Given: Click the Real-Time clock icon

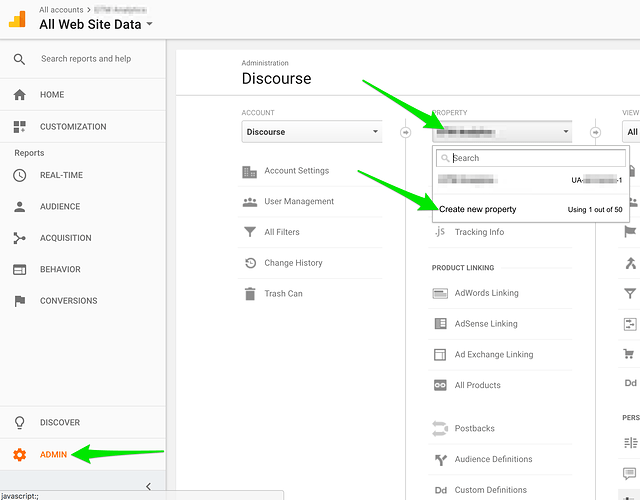Looking at the screenshot, I should click(20, 175).
